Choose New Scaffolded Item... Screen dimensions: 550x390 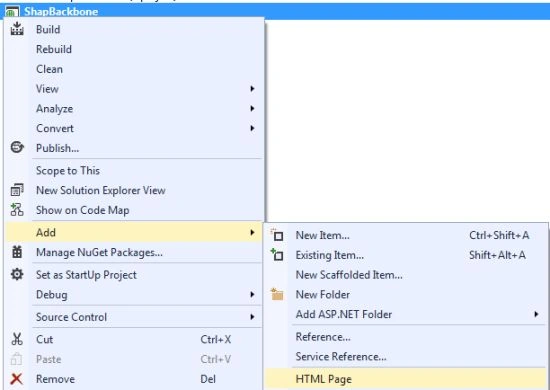[406, 275]
